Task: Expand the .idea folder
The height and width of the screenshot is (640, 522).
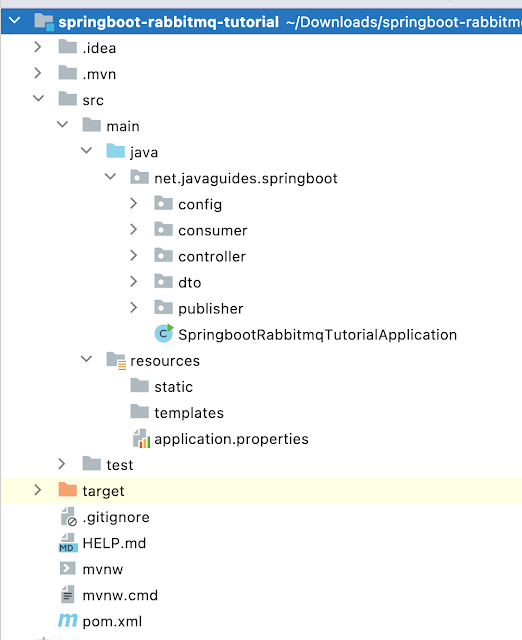Action: click(x=38, y=47)
